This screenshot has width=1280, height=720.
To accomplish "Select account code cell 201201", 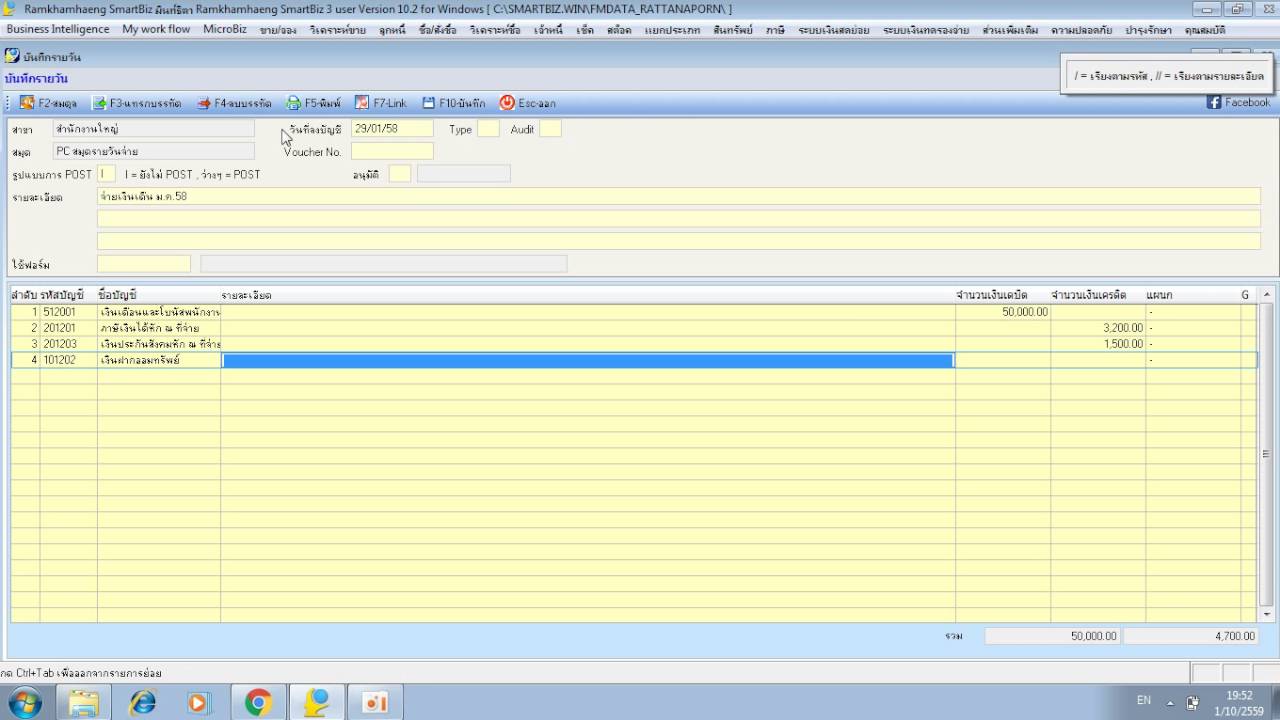I will [68, 328].
